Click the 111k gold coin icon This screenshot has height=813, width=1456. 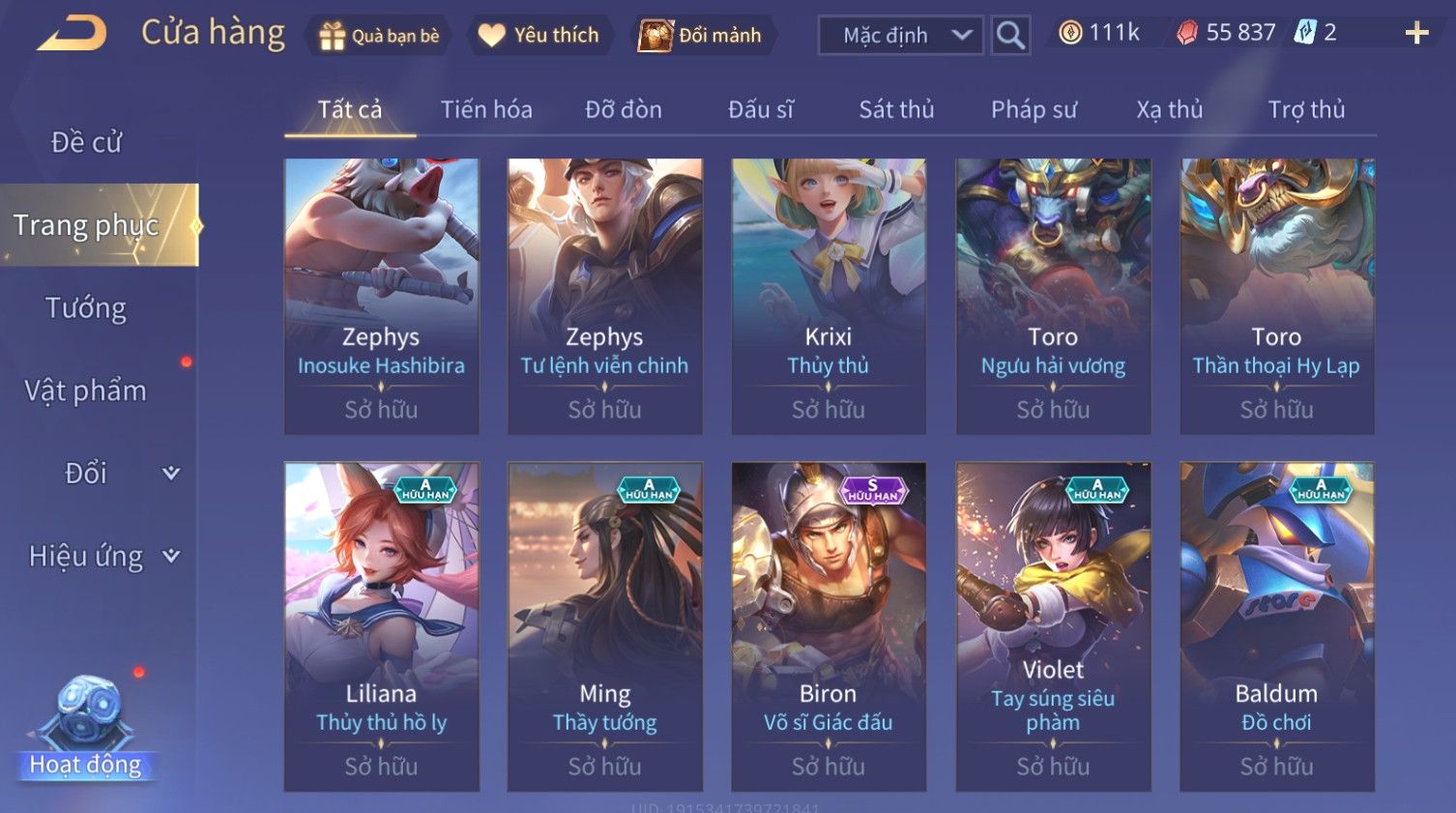[1070, 33]
